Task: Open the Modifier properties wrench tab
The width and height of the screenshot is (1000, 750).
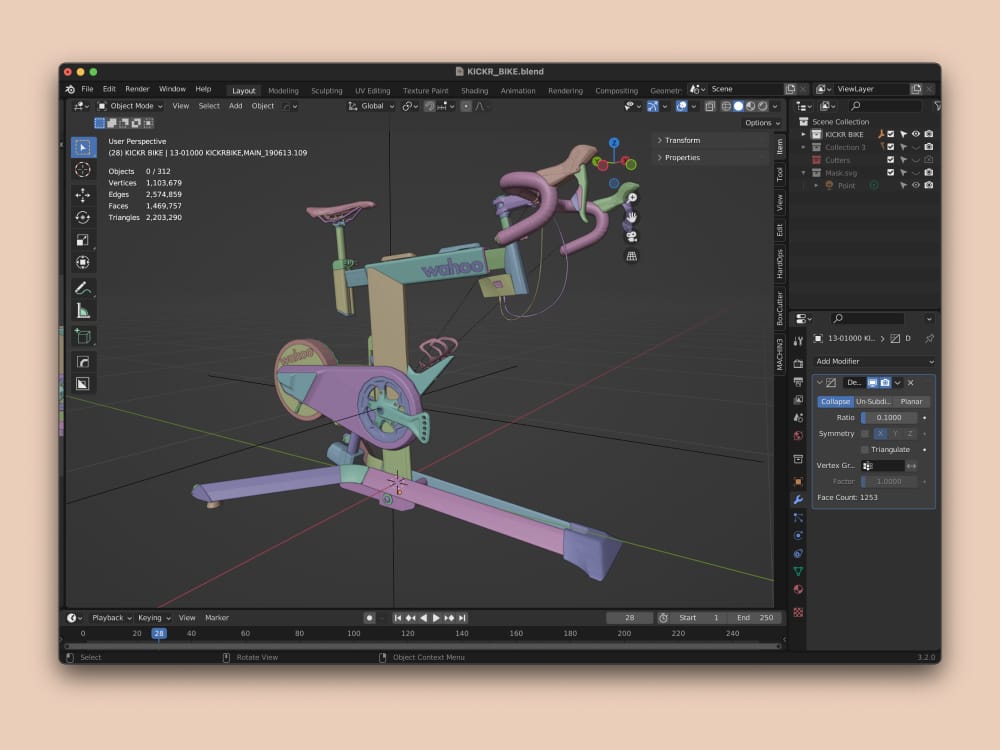Action: (x=798, y=499)
